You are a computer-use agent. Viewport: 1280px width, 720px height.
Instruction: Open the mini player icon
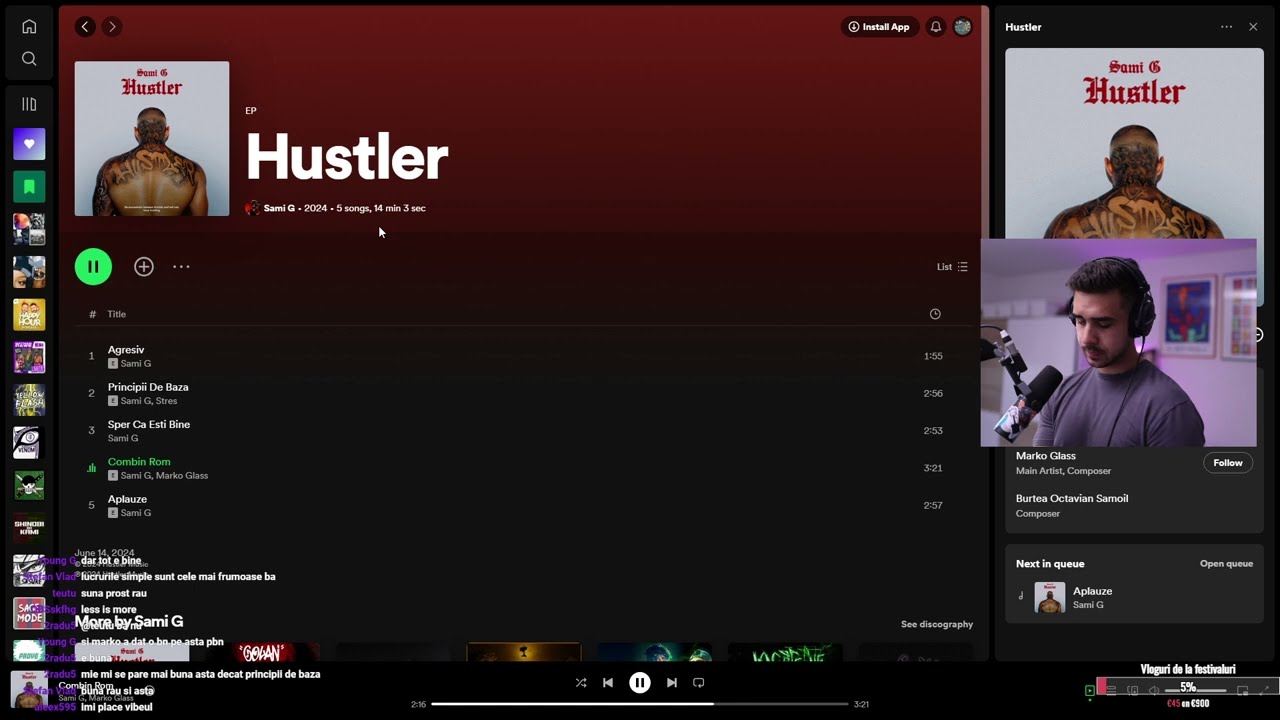pyautogui.click(x=1243, y=690)
